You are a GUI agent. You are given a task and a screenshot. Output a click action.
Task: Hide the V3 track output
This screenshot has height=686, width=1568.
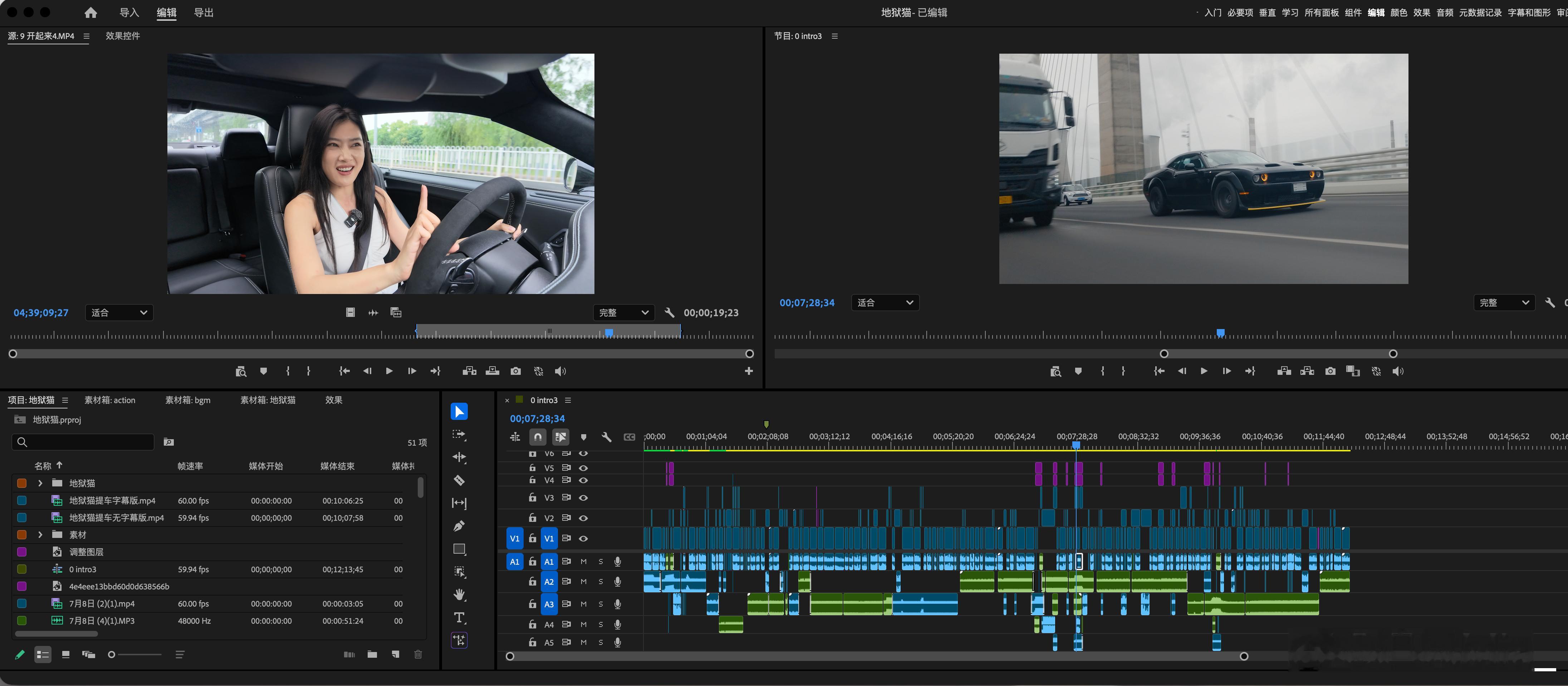(x=583, y=497)
